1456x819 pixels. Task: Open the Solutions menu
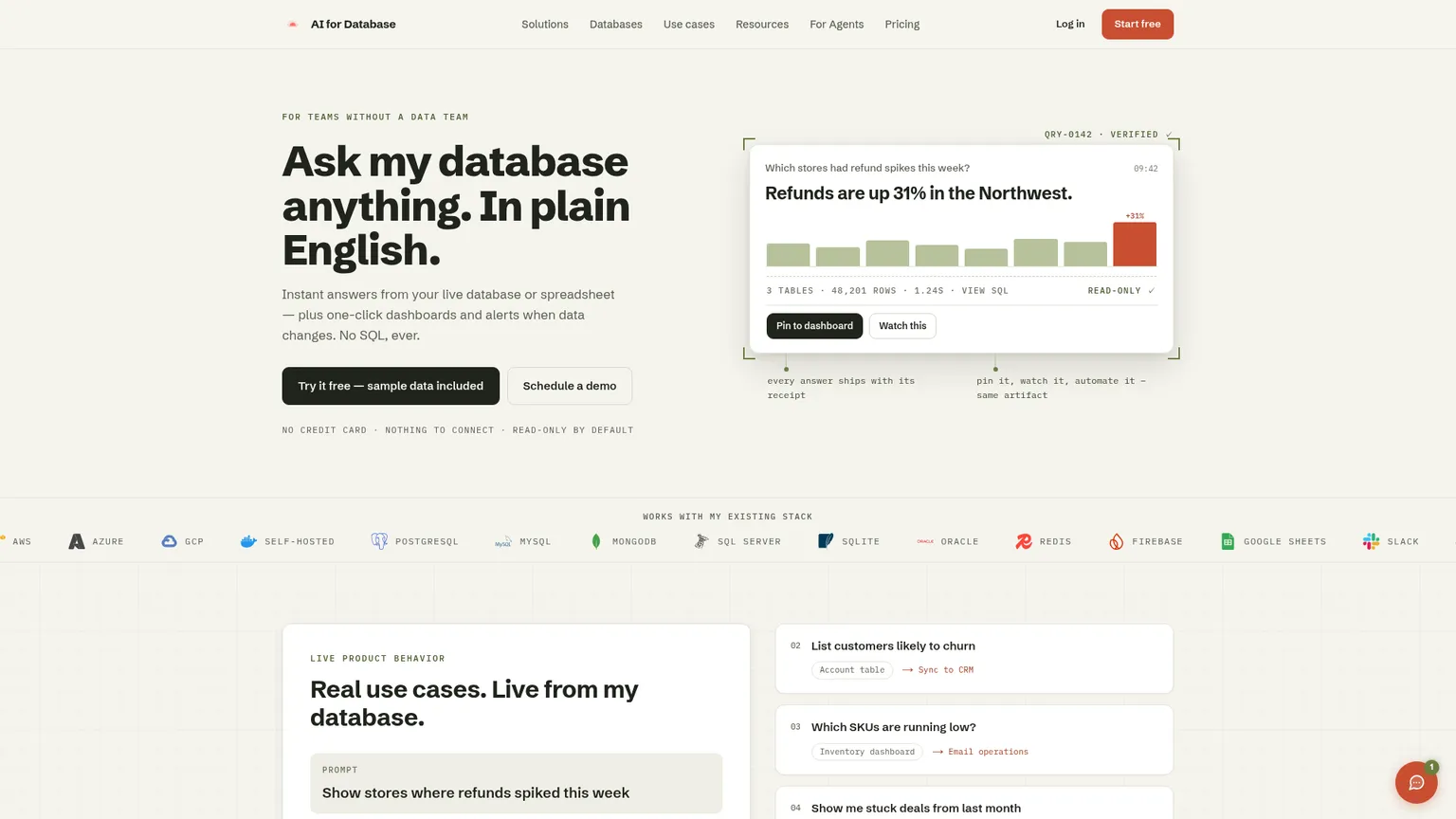click(545, 25)
